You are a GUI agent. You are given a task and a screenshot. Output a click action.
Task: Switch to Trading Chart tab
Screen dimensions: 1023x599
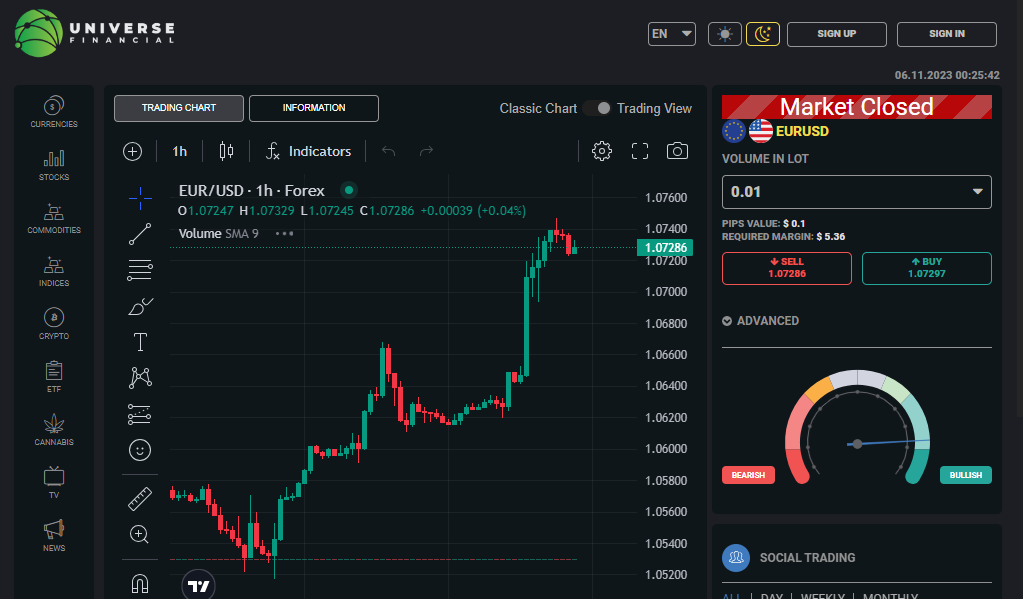click(x=179, y=108)
